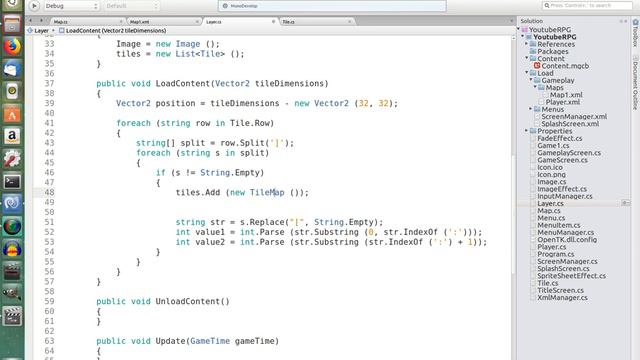This screenshot has width=640, height=360.
Task: Collapse the Load folder
Action: [x=527, y=73]
